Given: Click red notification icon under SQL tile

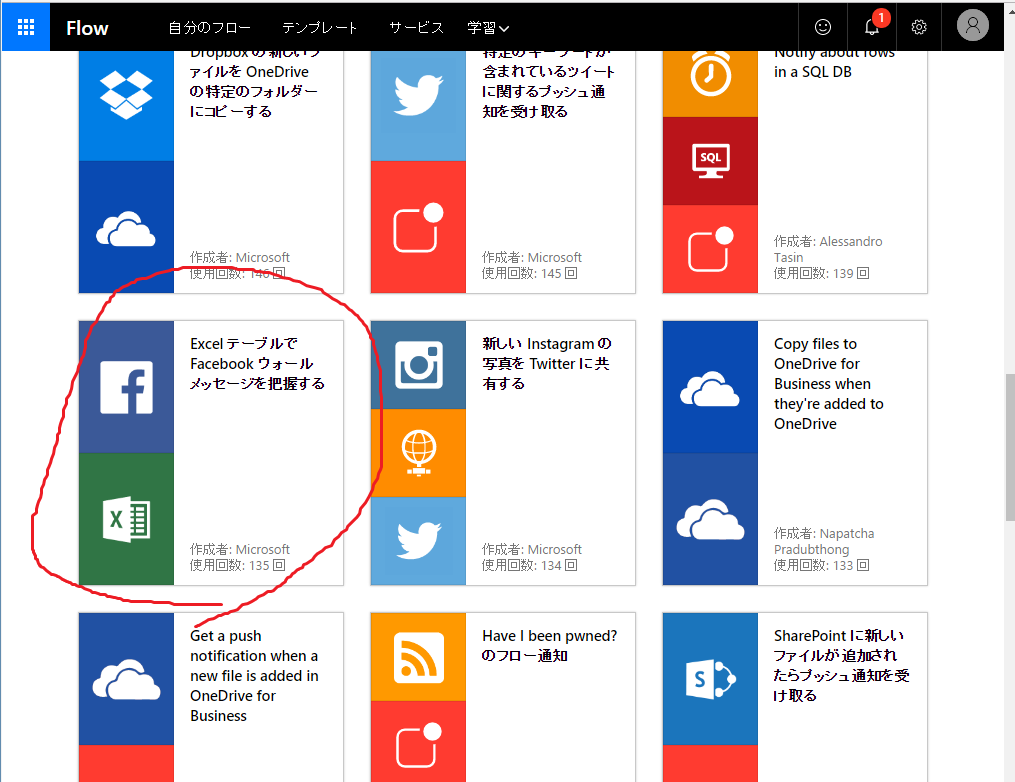Looking at the screenshot, I should (x=710, y=249).
